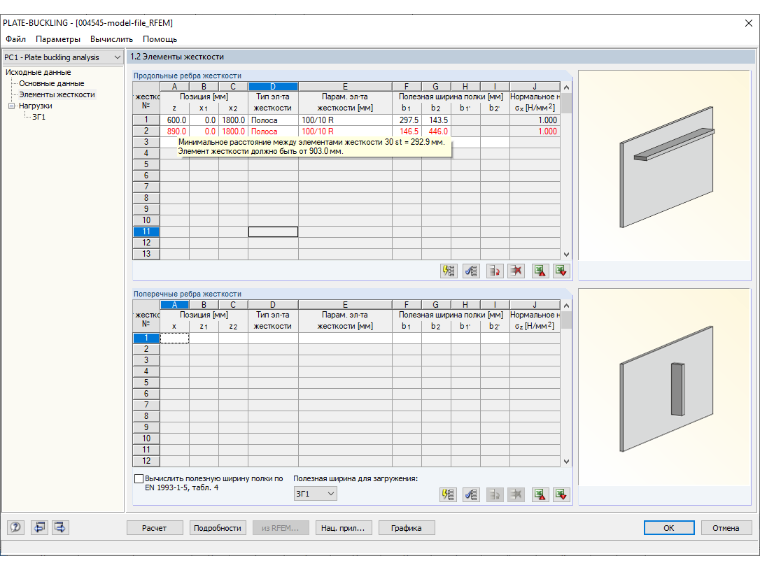Click red Полоса type cell in row 2
Image resolution: width=760 pixels, height=570 pixels.
point(273,131)
